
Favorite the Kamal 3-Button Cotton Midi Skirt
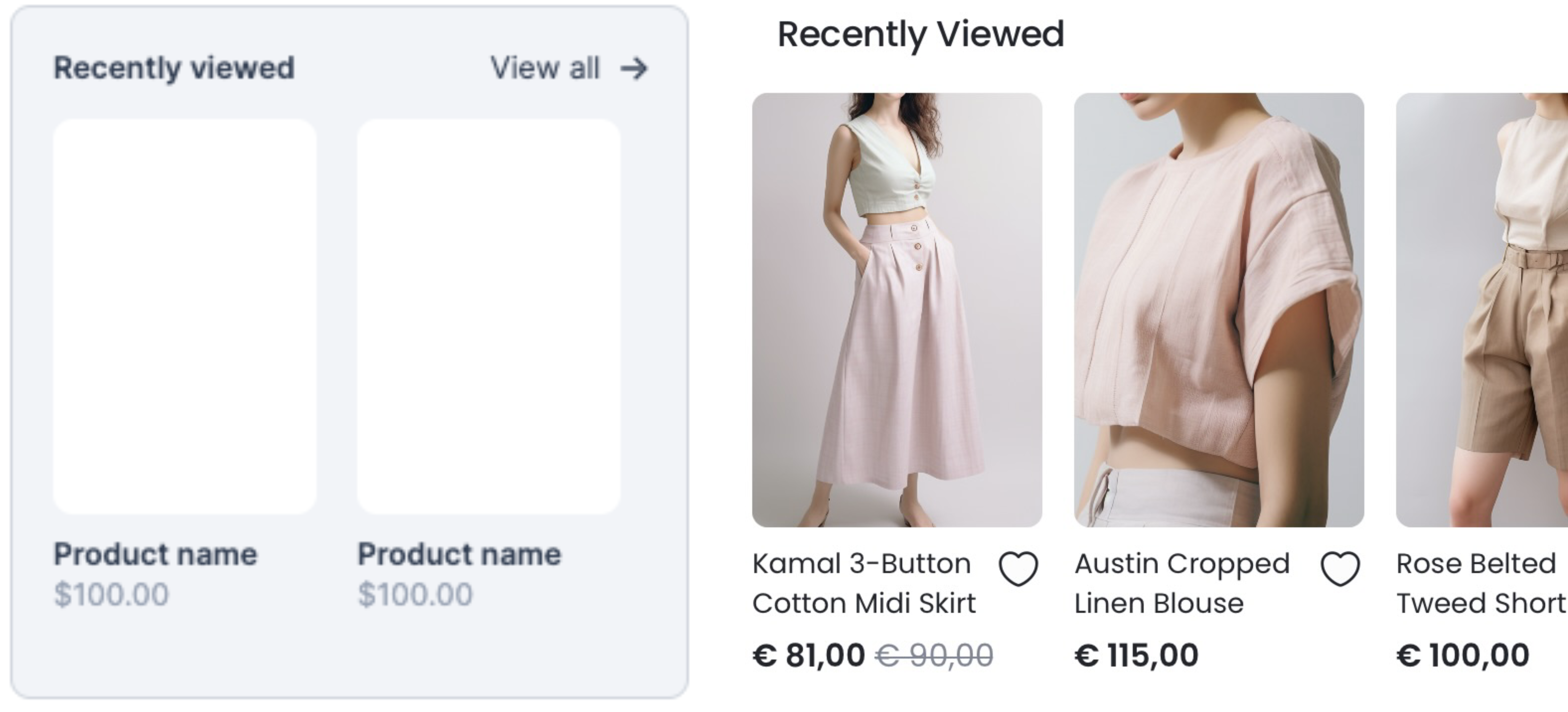(1018, 569)
